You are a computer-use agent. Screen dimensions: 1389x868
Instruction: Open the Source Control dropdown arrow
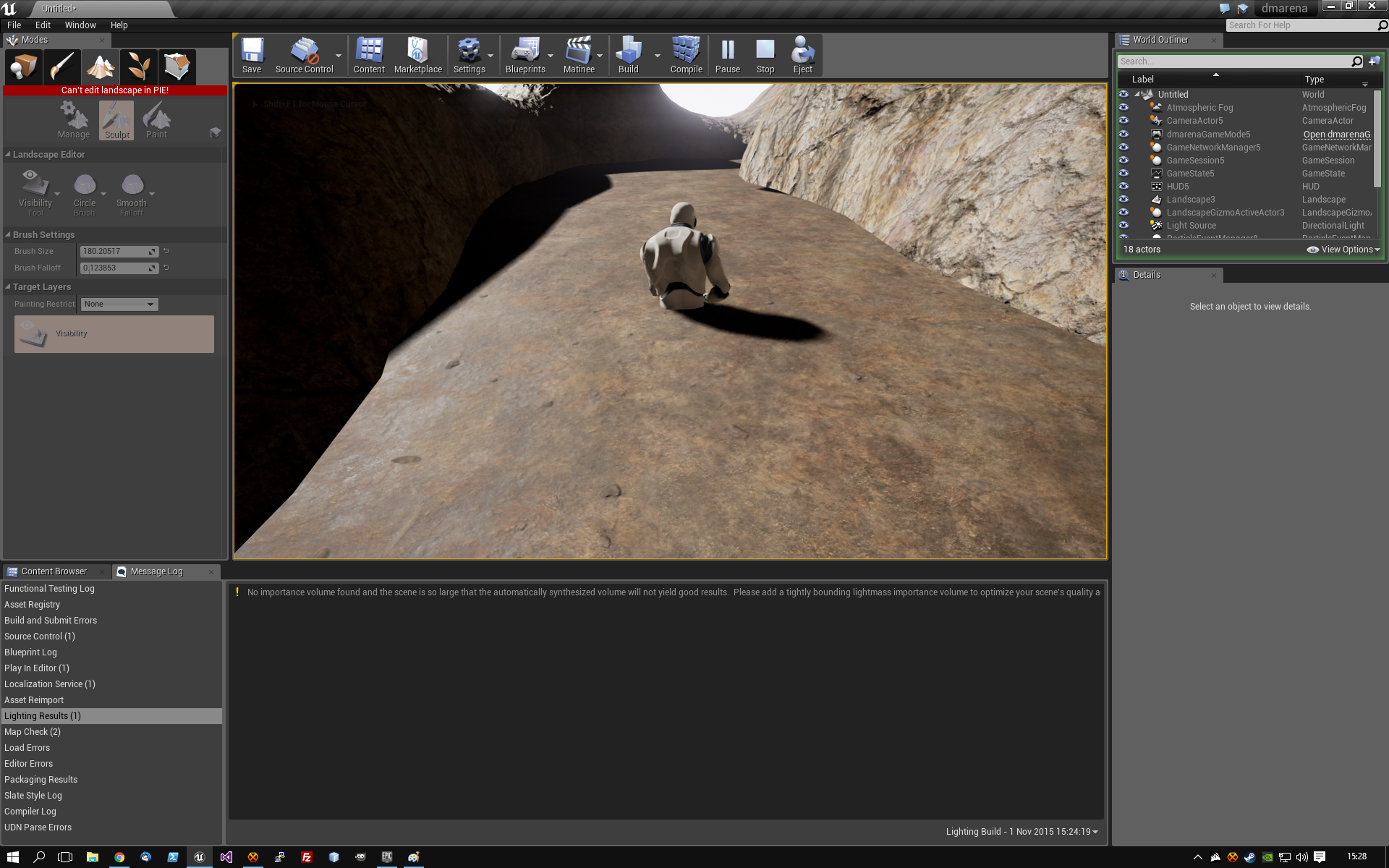click(339, 56)
